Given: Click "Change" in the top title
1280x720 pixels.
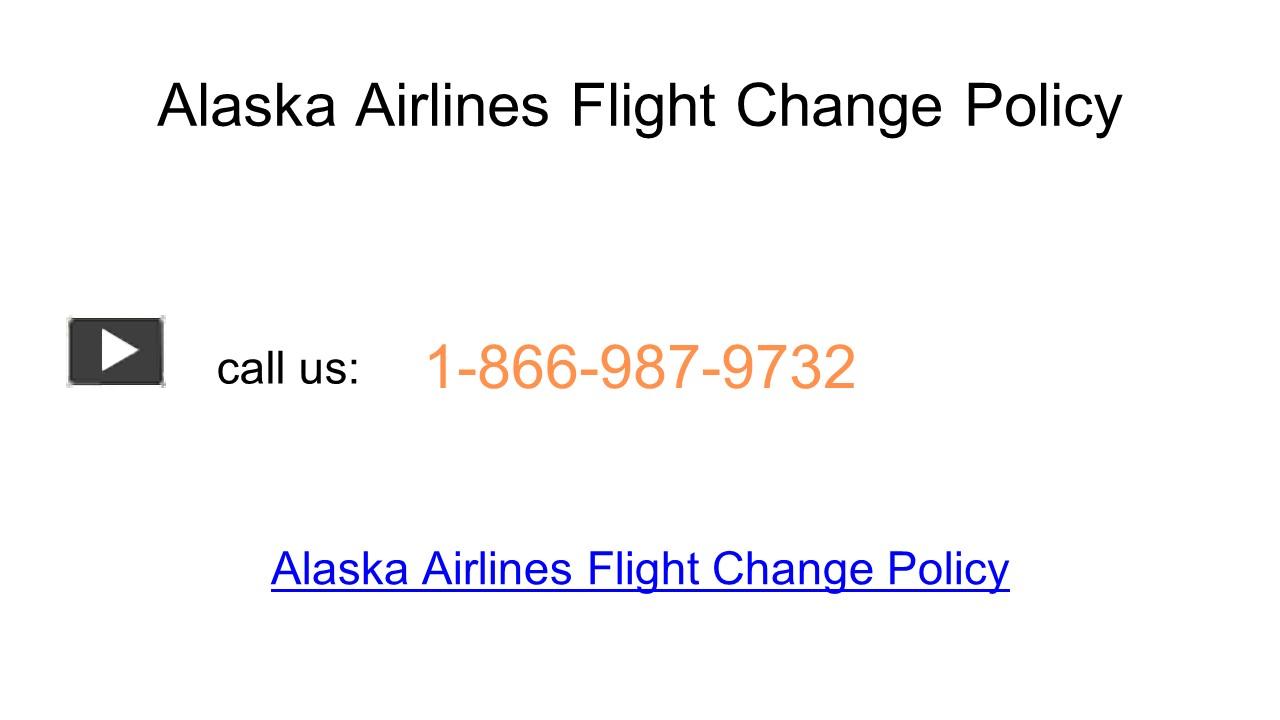Looking at the screenshot, I should pos(840,106).
